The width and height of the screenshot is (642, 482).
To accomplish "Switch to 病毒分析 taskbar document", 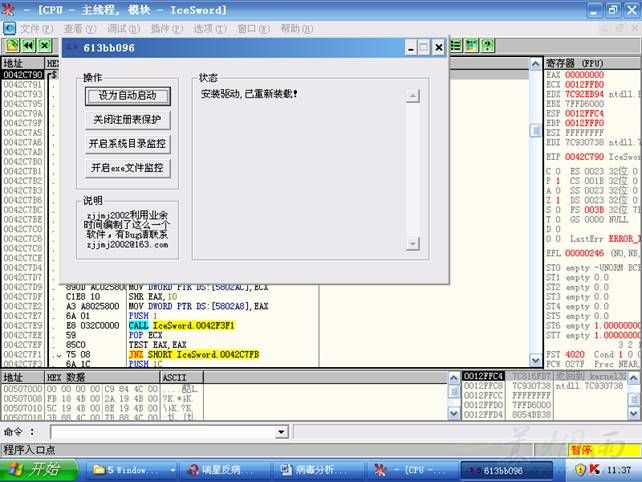I will pyautogui.click(x=318, y=470).
